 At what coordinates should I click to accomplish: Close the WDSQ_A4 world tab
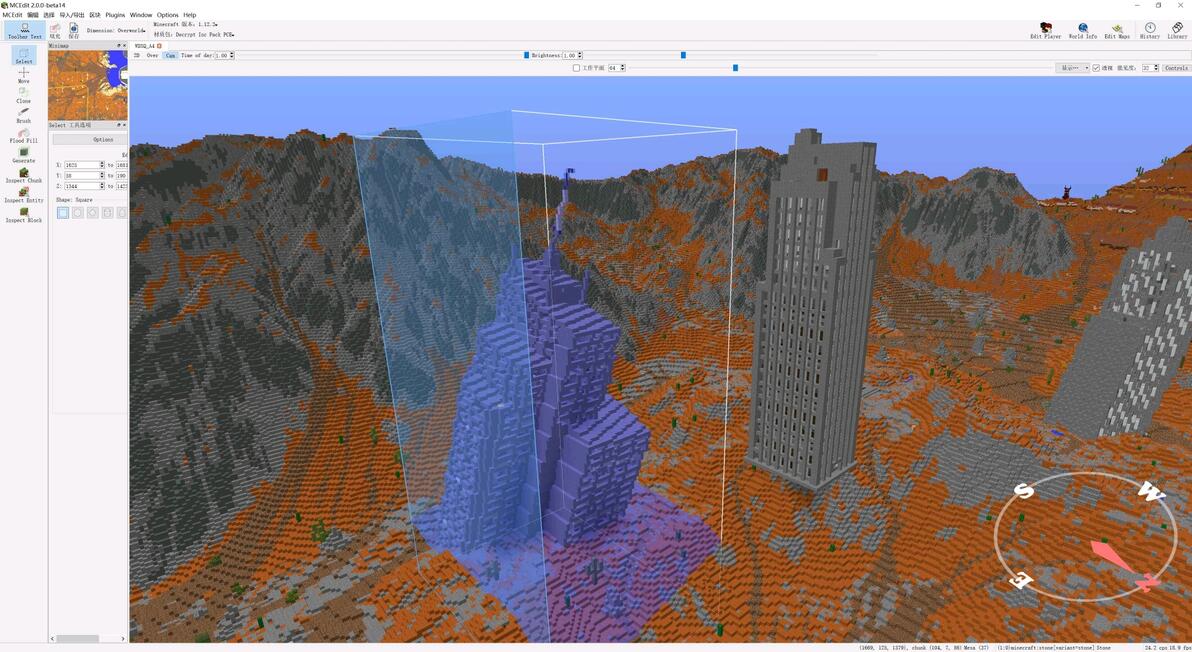tap(159, 46)
